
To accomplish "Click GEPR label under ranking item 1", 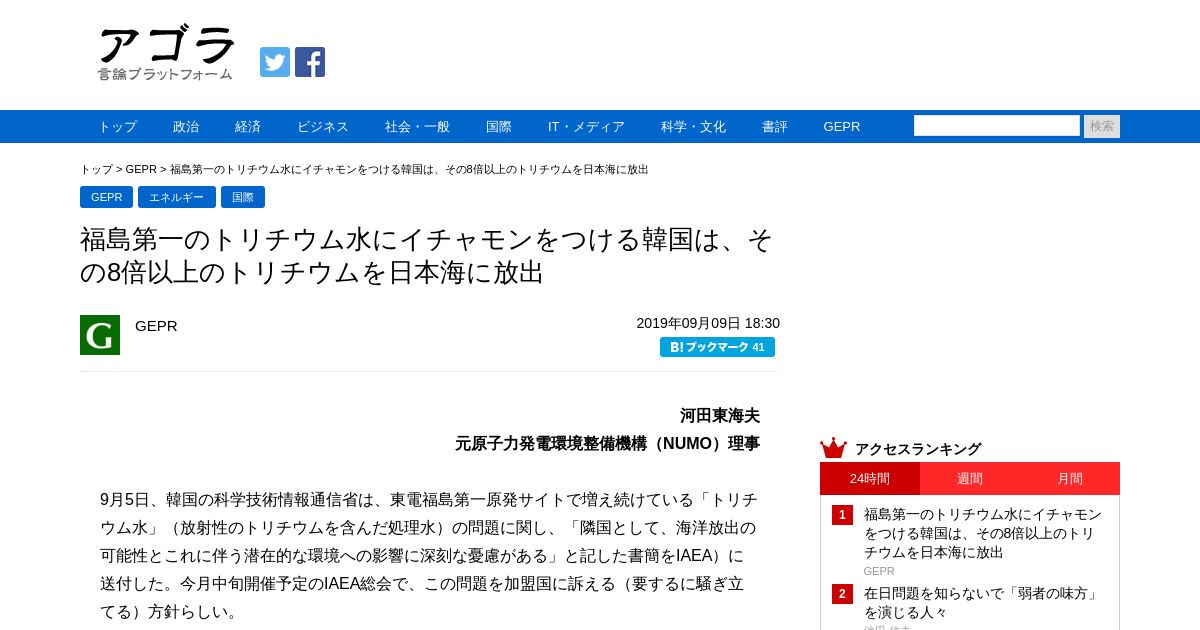I will tap(879, 571).
